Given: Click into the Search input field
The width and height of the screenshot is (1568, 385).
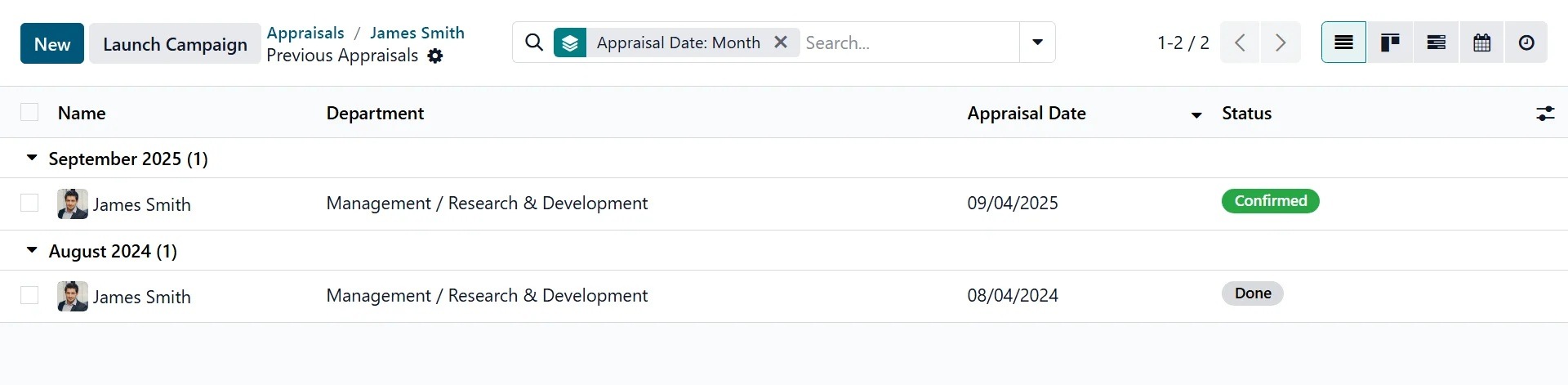Looking at the screenshot, I should pos(908,43).
